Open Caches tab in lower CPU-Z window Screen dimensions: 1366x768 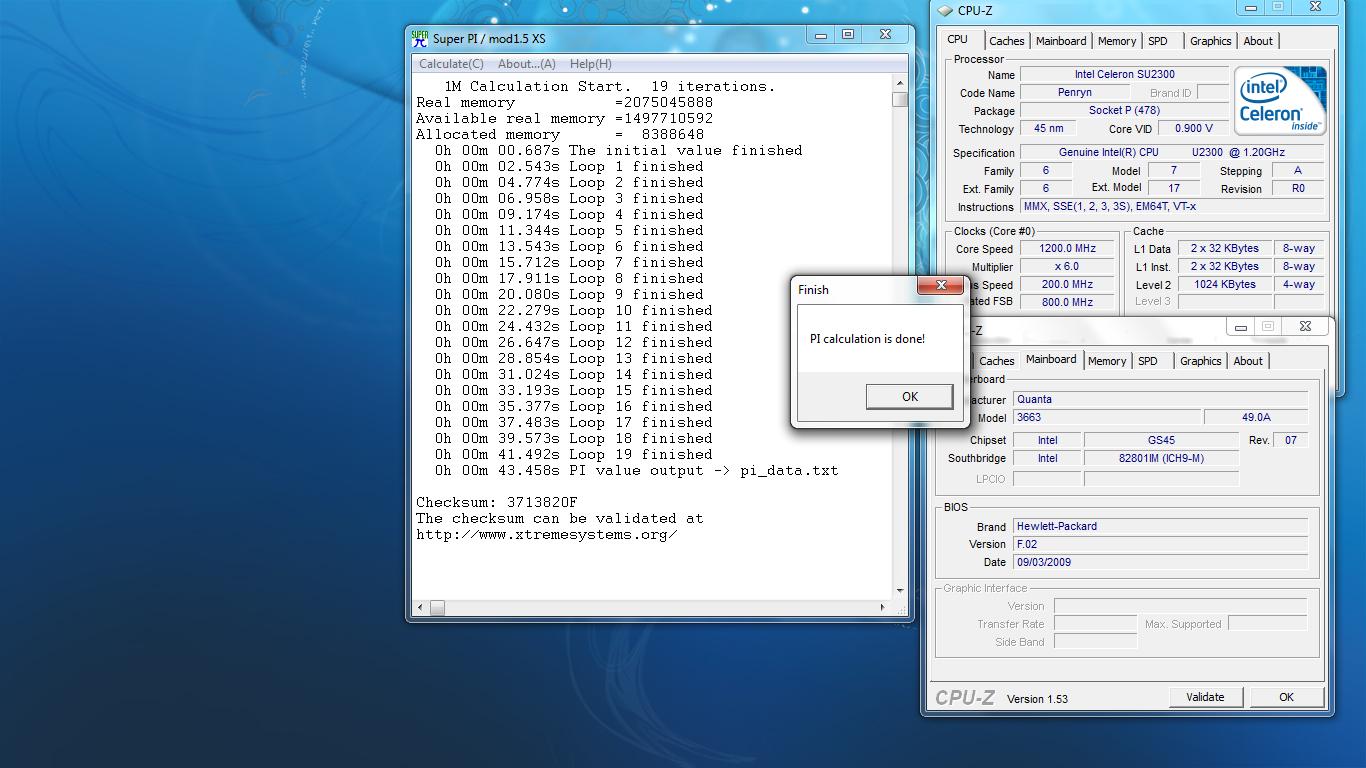[996, 361]
